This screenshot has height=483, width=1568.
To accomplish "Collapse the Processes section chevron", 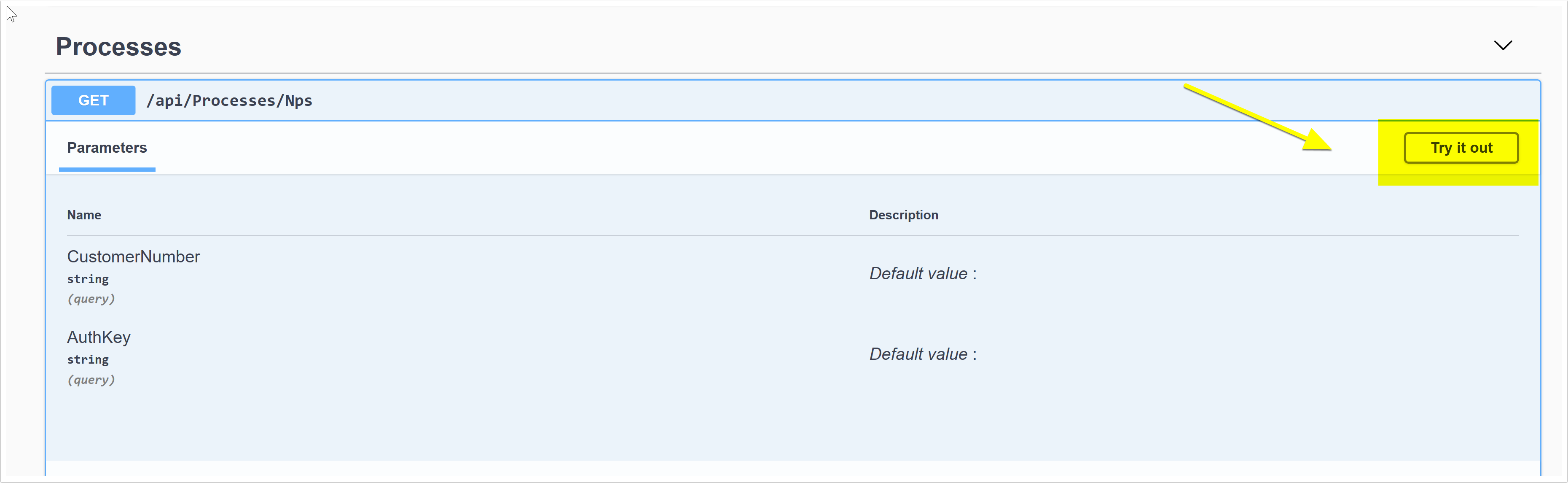I will [x=1503, y=46].
